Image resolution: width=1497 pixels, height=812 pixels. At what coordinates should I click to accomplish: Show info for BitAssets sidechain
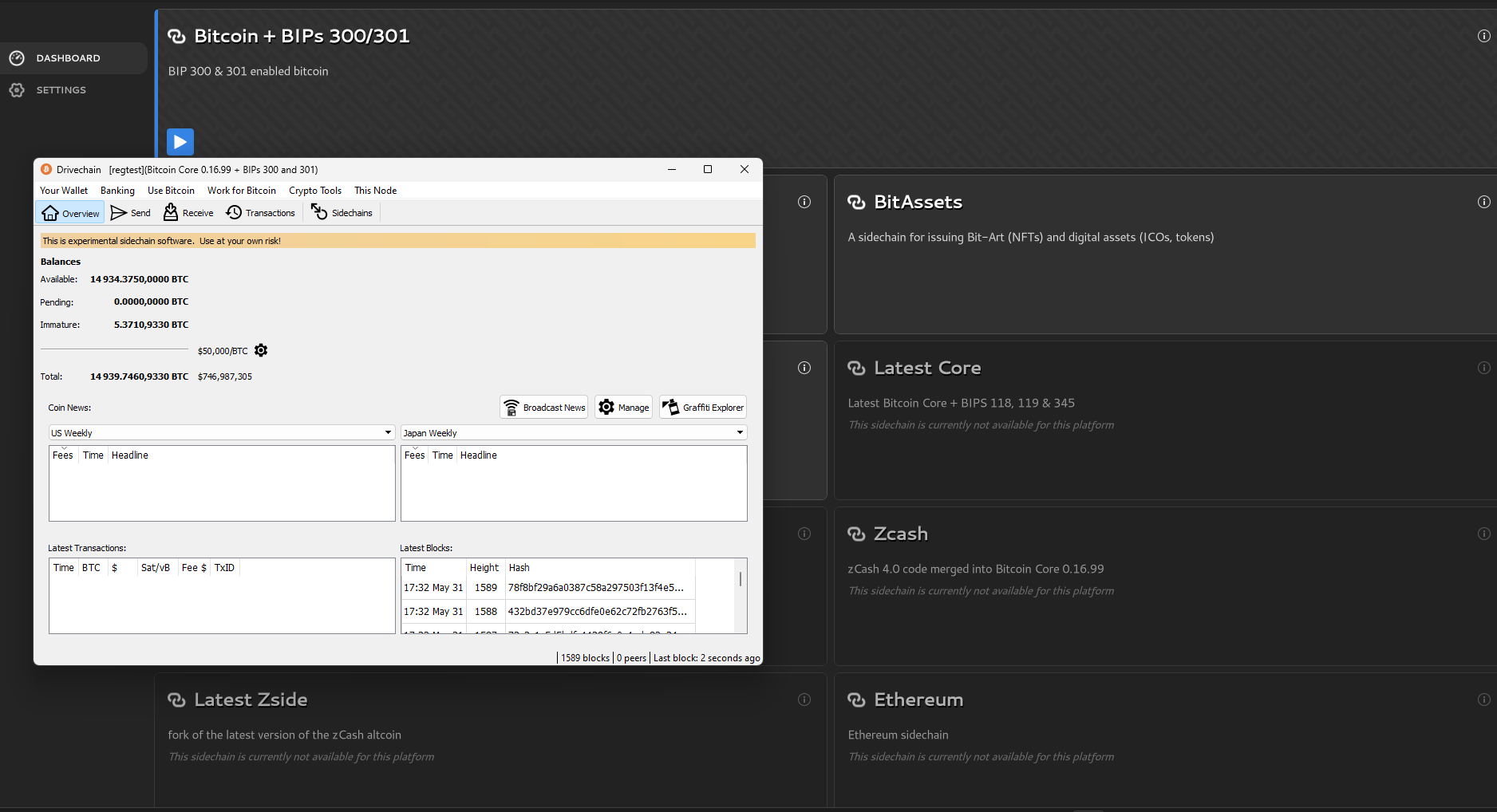1483,202
